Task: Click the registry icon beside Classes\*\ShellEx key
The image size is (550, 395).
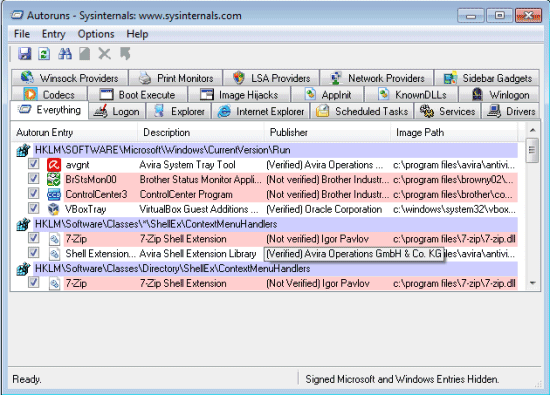Action: pos(24,224)
